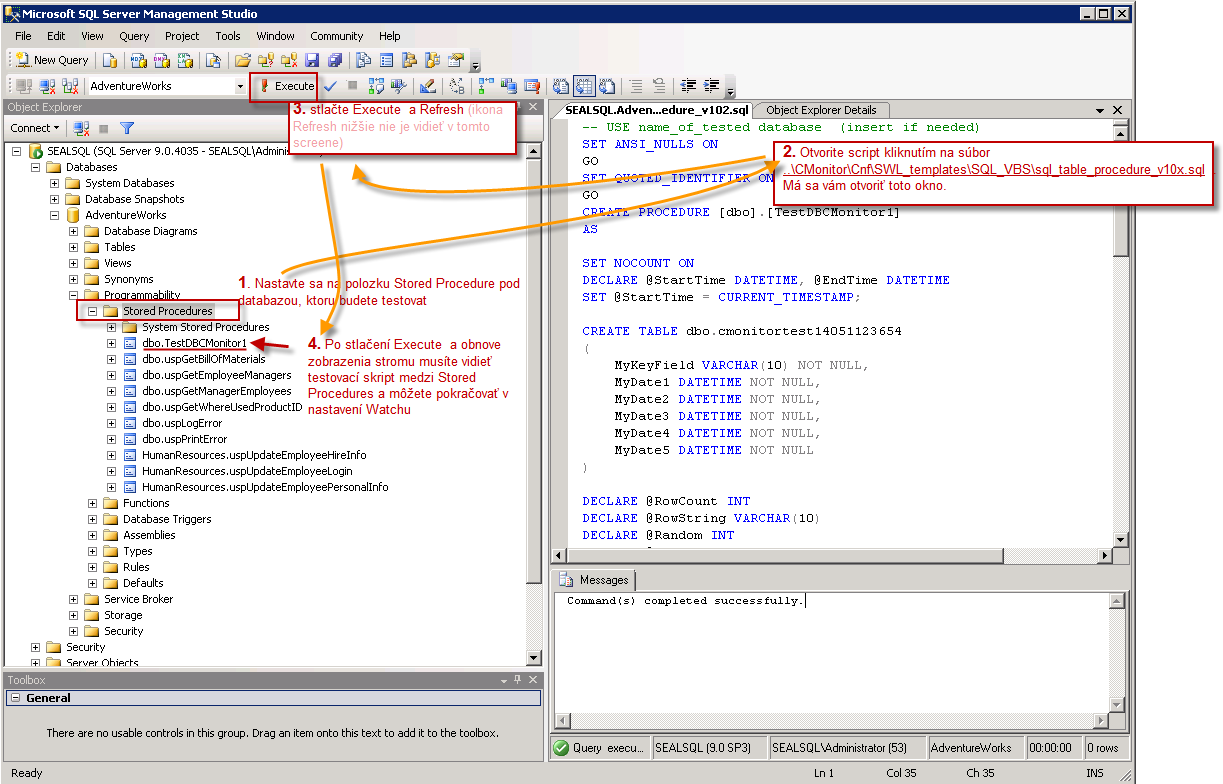The width and height of the screenshot is (1223, 784).
Task: Select the dbo.TestDBCMonitor1 stored procedure
Action: [194, 343]
